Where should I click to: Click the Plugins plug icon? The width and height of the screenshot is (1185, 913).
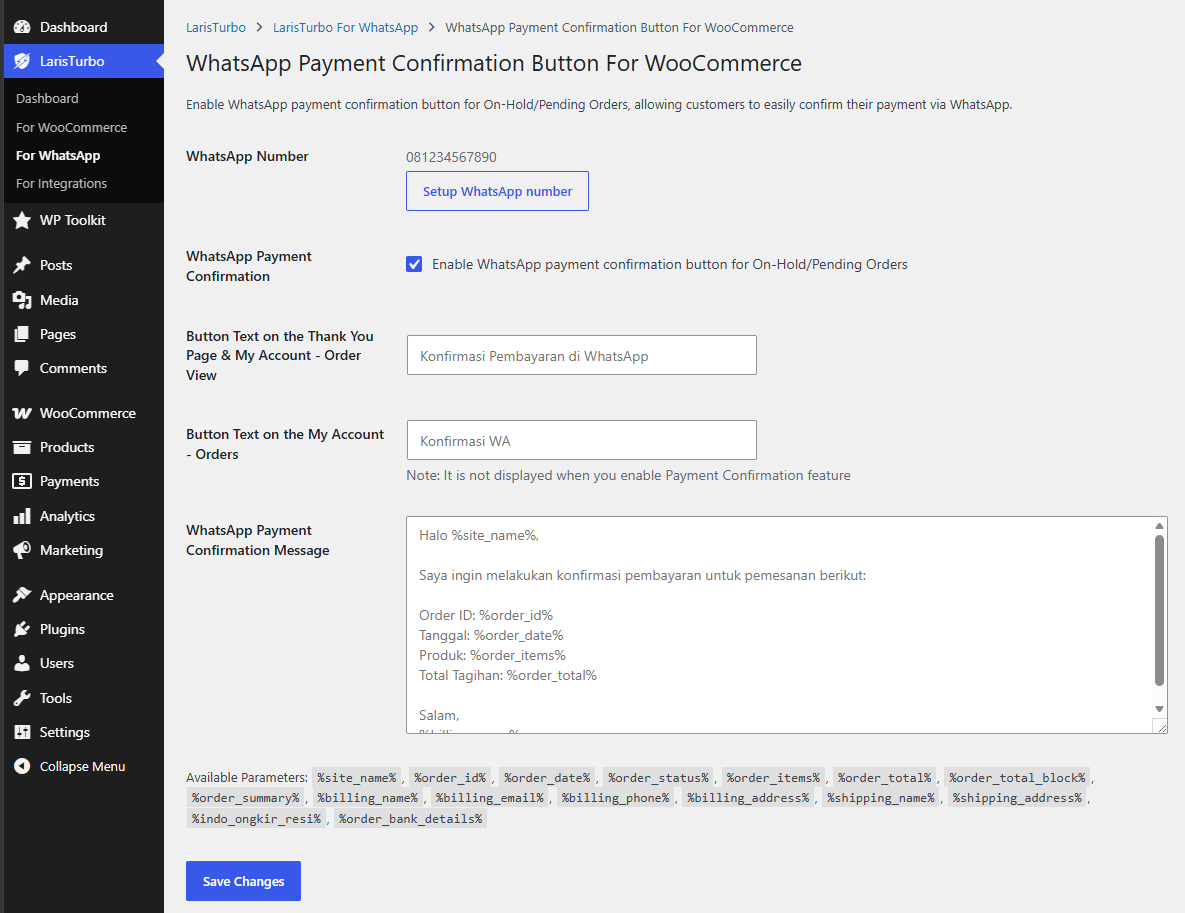pyautogui.click(x=22, y=630)
